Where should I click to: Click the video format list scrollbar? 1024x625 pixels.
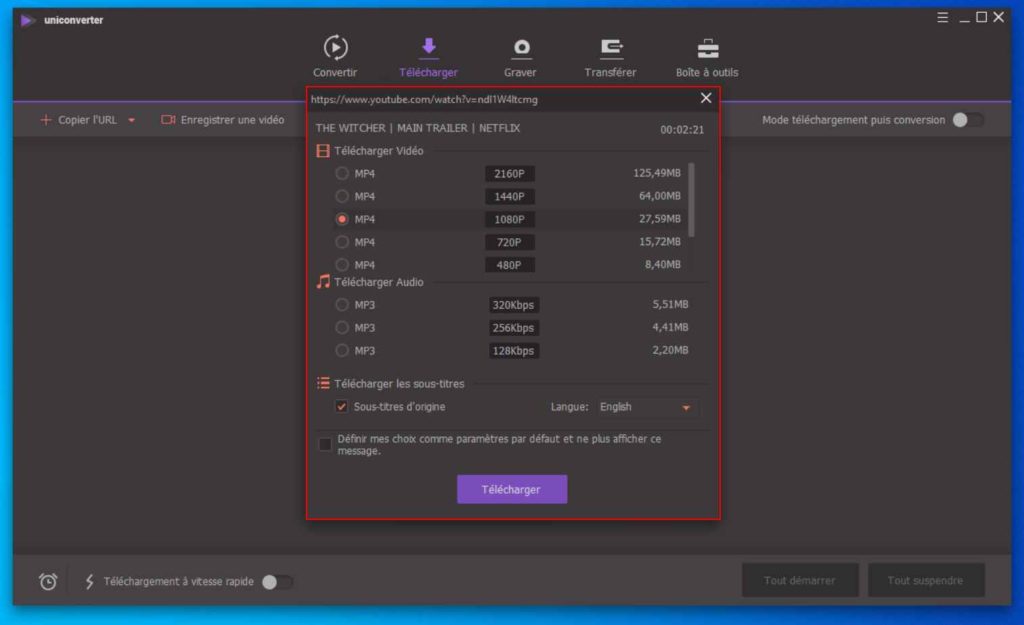(691, 200)
